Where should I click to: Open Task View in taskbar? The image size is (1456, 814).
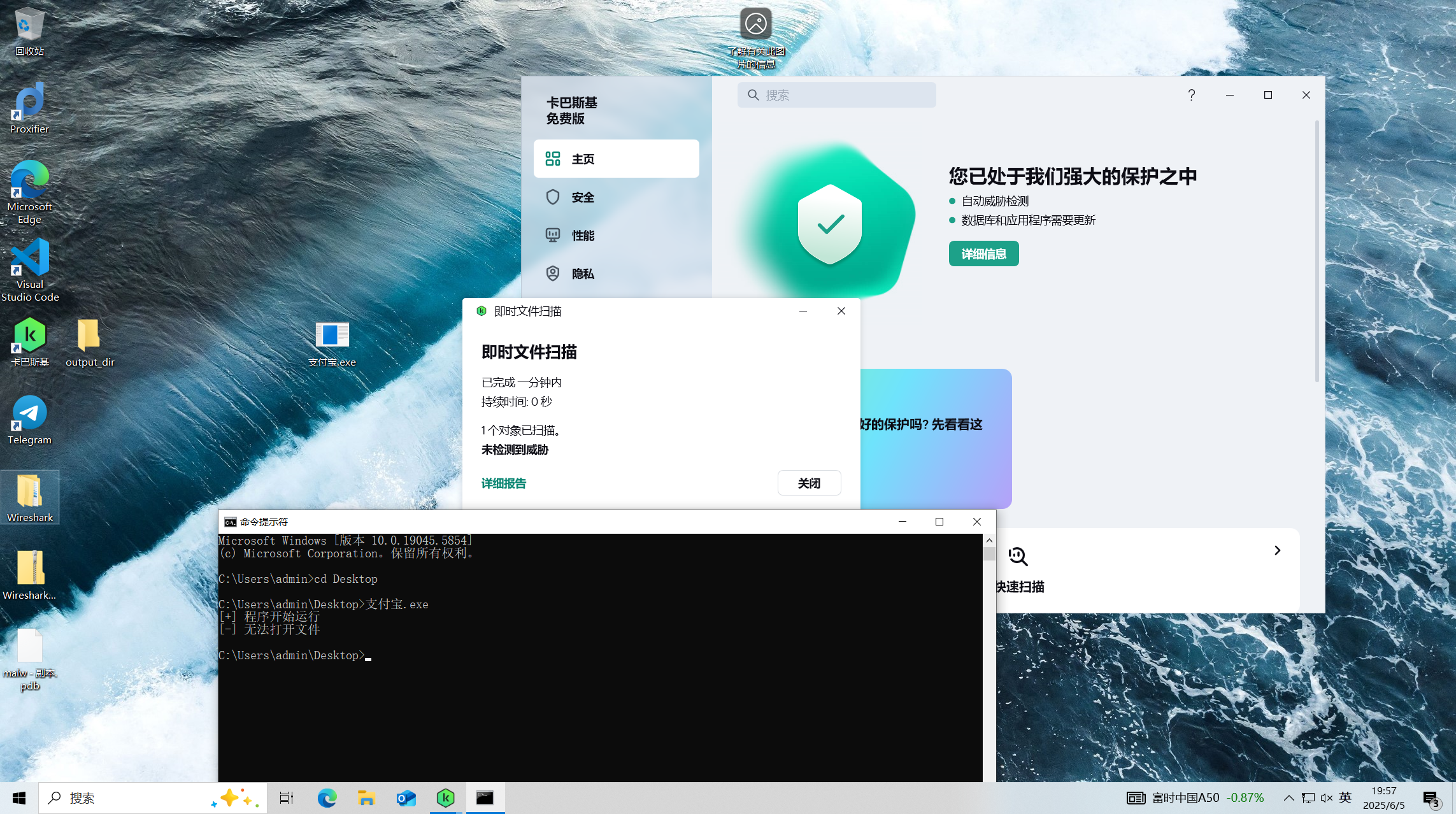pyautogui.click(x=287, y=798)
